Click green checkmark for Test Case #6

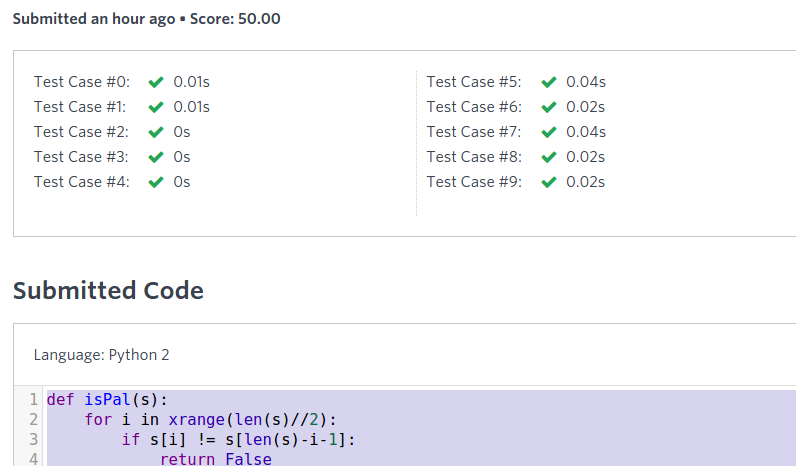[x=548, y=107]
